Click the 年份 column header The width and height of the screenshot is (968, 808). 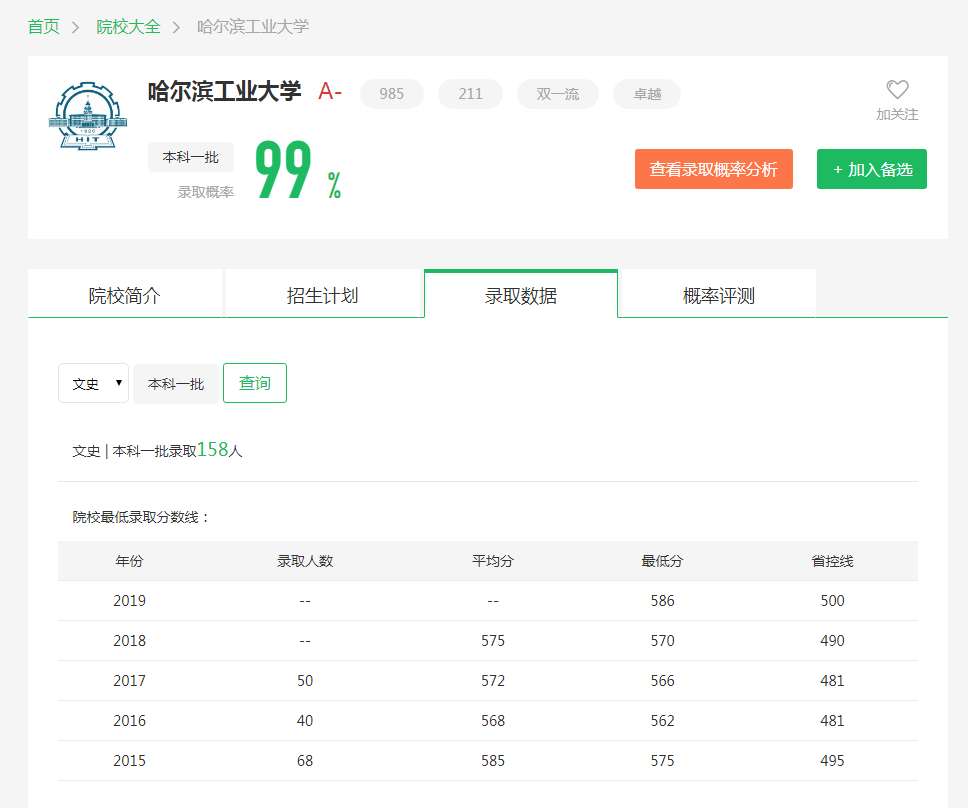tap(130, 561)
